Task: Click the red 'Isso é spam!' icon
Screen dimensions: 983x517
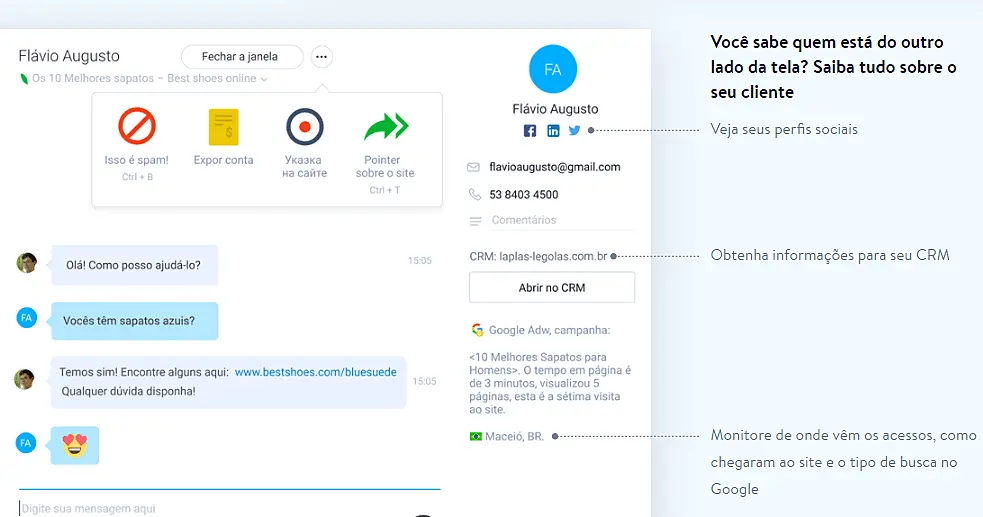Action: (136, 127)
